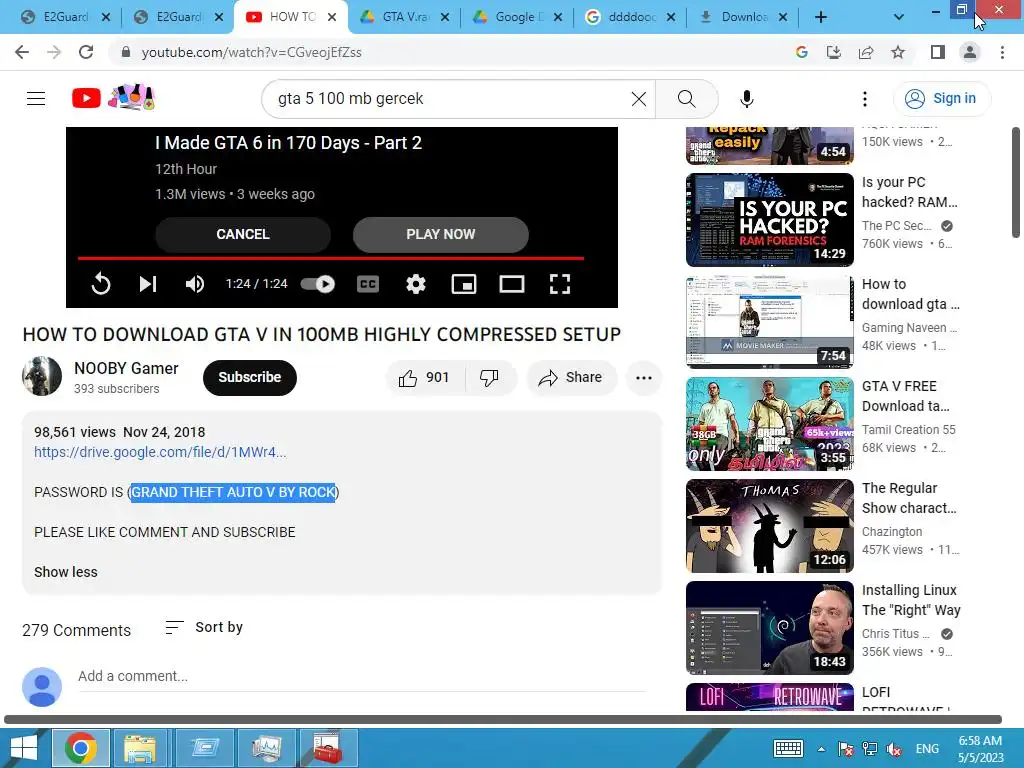Subscribe to NOOBY Gamer

249,377
